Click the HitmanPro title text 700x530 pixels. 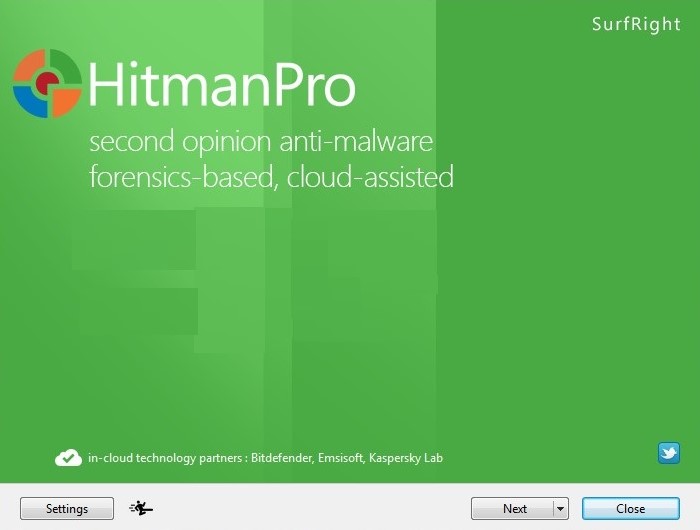pos(222,84)
